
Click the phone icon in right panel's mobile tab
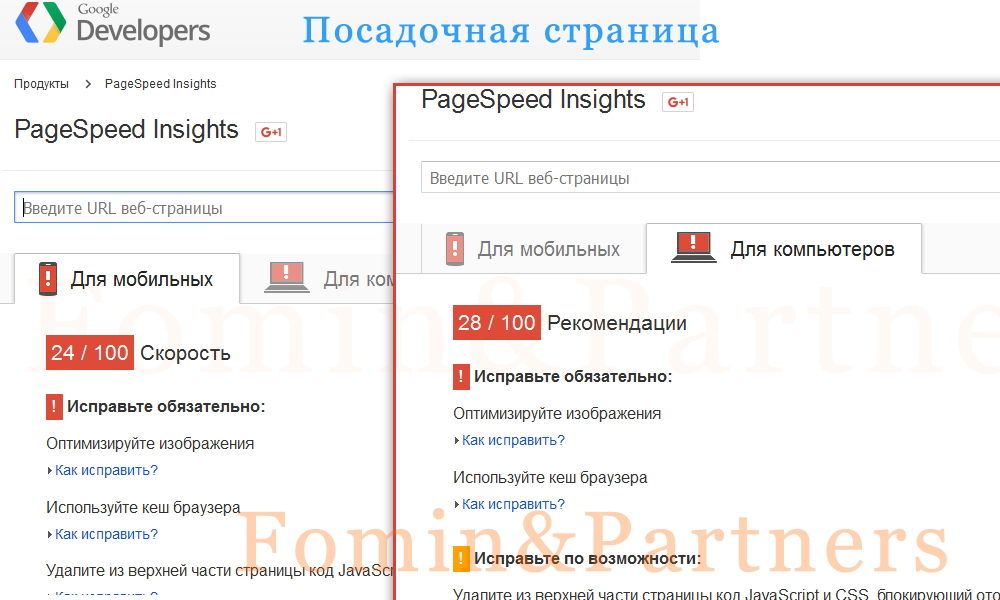tap(455, 249)
